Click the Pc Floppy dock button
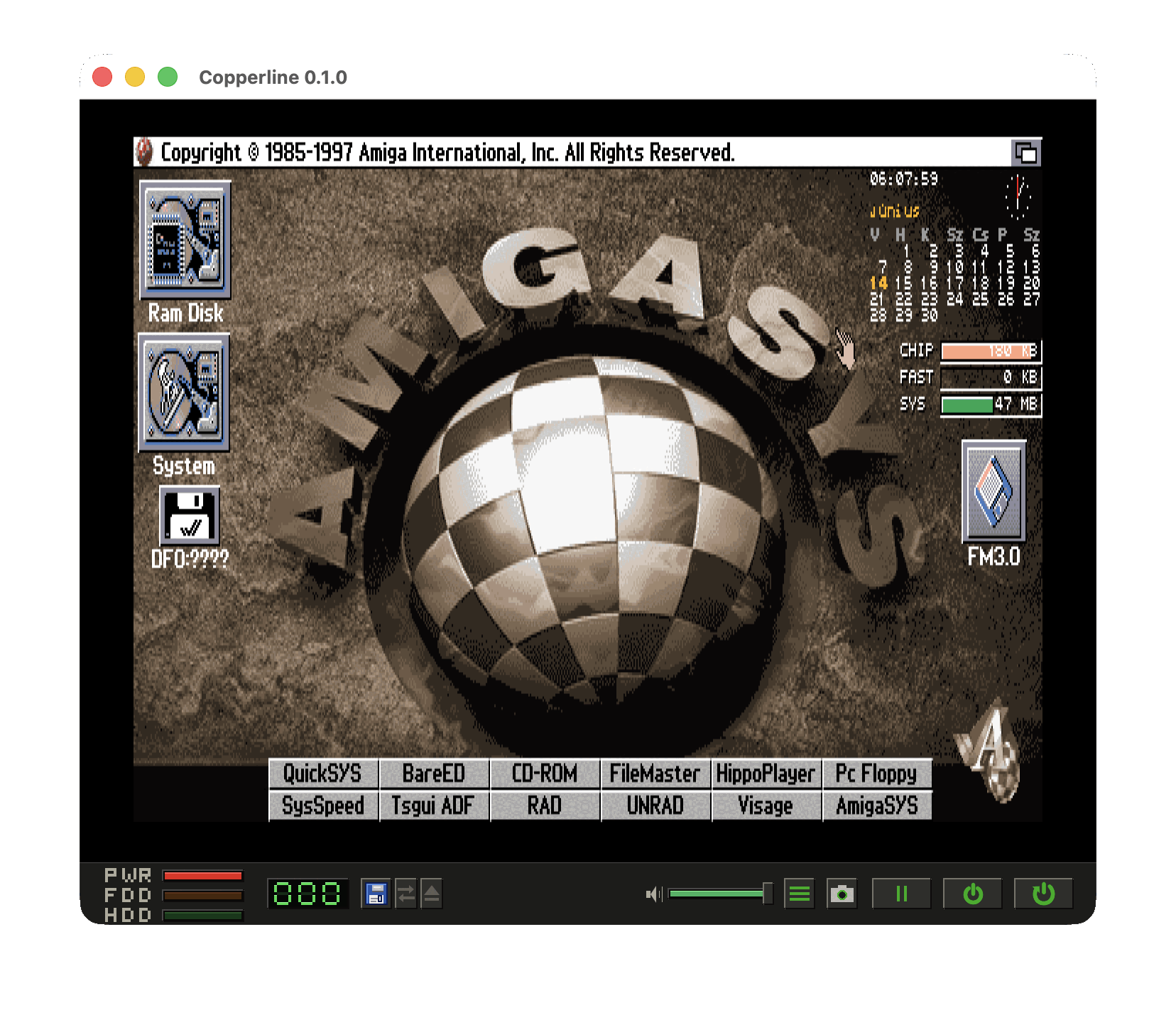The width and height of the screenshot is (1176, 1030). point(877,774)
